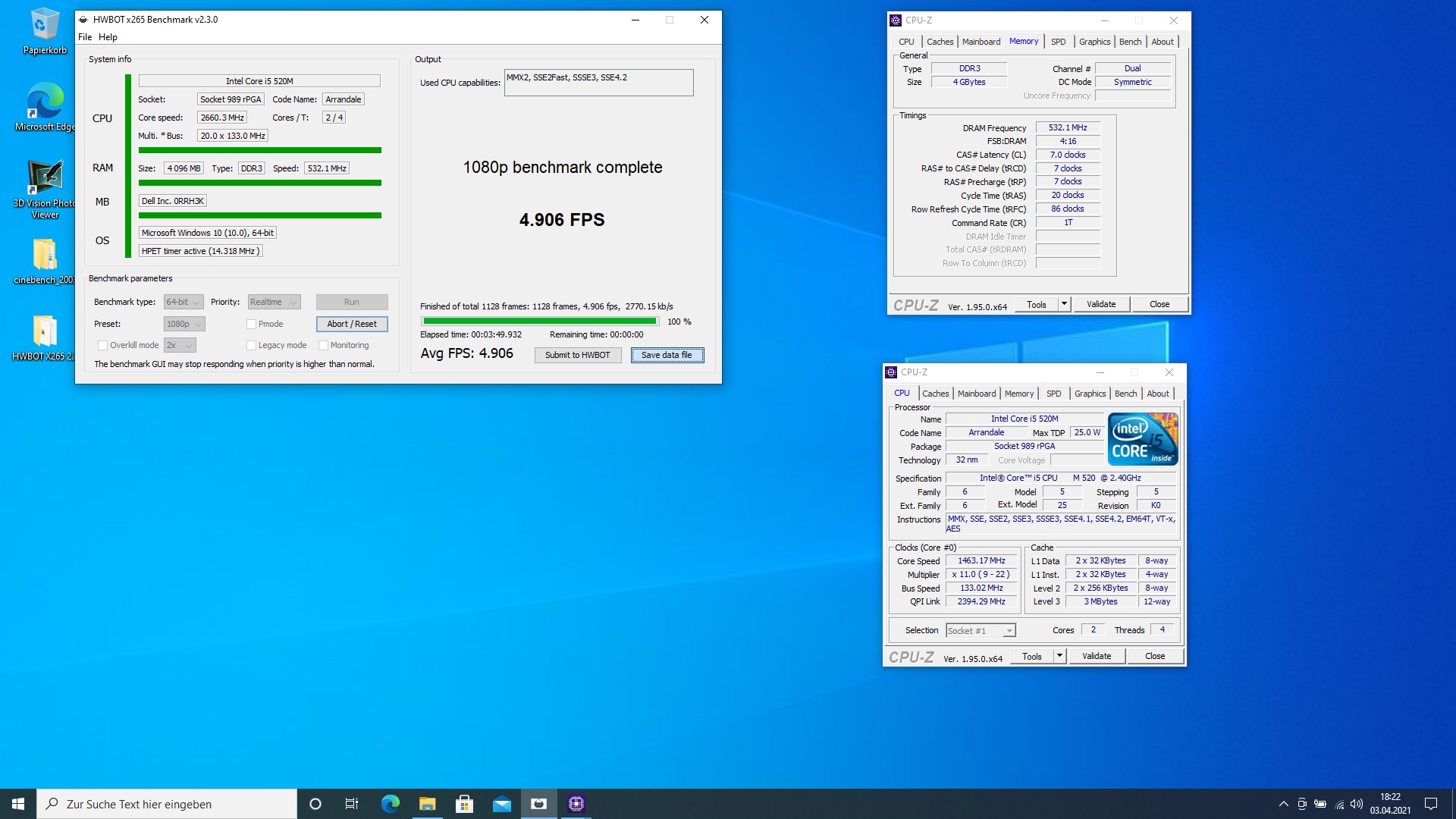Open the 3D Vision Photo Viewer desktop icon
Image resolution: width=1456 pixels, height=819 pixels.
coord(45,190)
